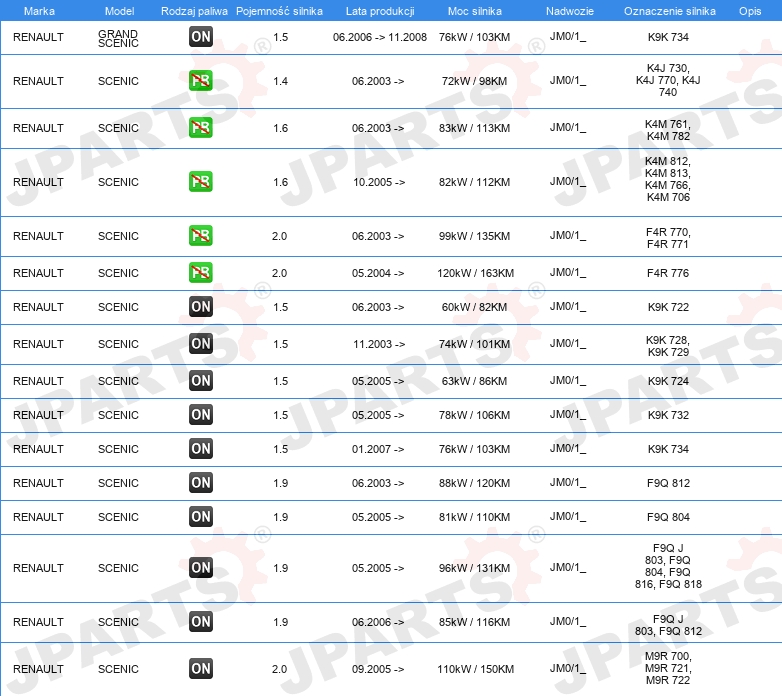Viewport: 782px width, 696px height.
Task: Click the ON diesel icon in the 01.2007 Scenic row
Action: [x=201, y=448]
